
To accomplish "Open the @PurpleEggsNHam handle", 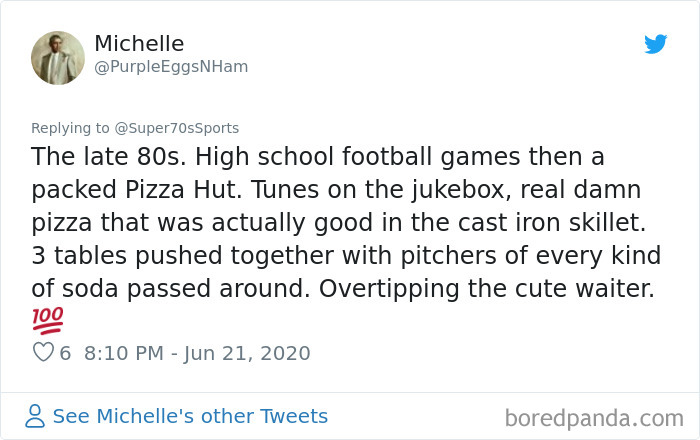I will pos(171,67).
